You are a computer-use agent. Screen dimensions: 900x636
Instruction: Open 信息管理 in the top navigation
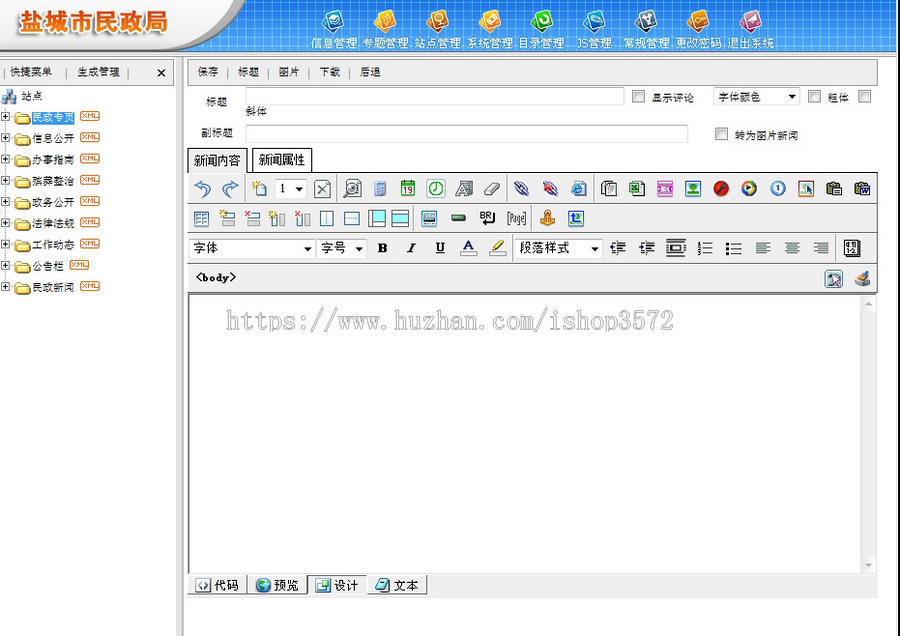coord(333,29)
